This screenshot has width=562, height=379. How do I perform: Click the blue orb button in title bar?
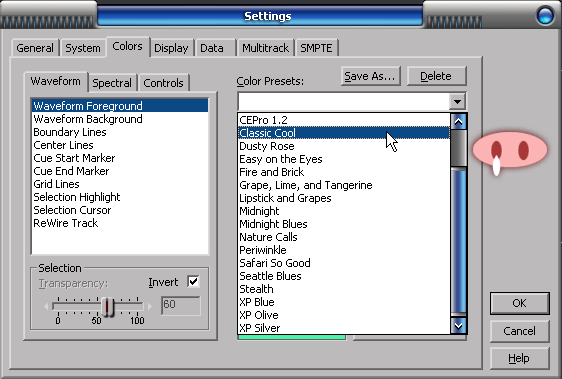click(x=545, y=15)
